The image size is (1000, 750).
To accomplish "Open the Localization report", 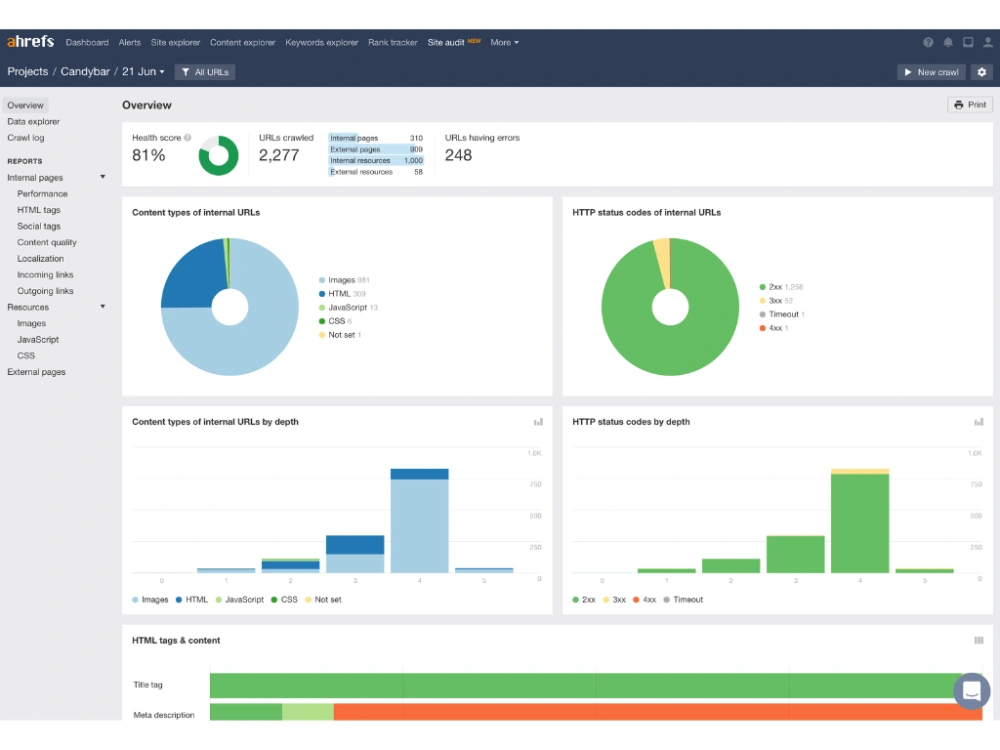I will [x=40, y=258].
